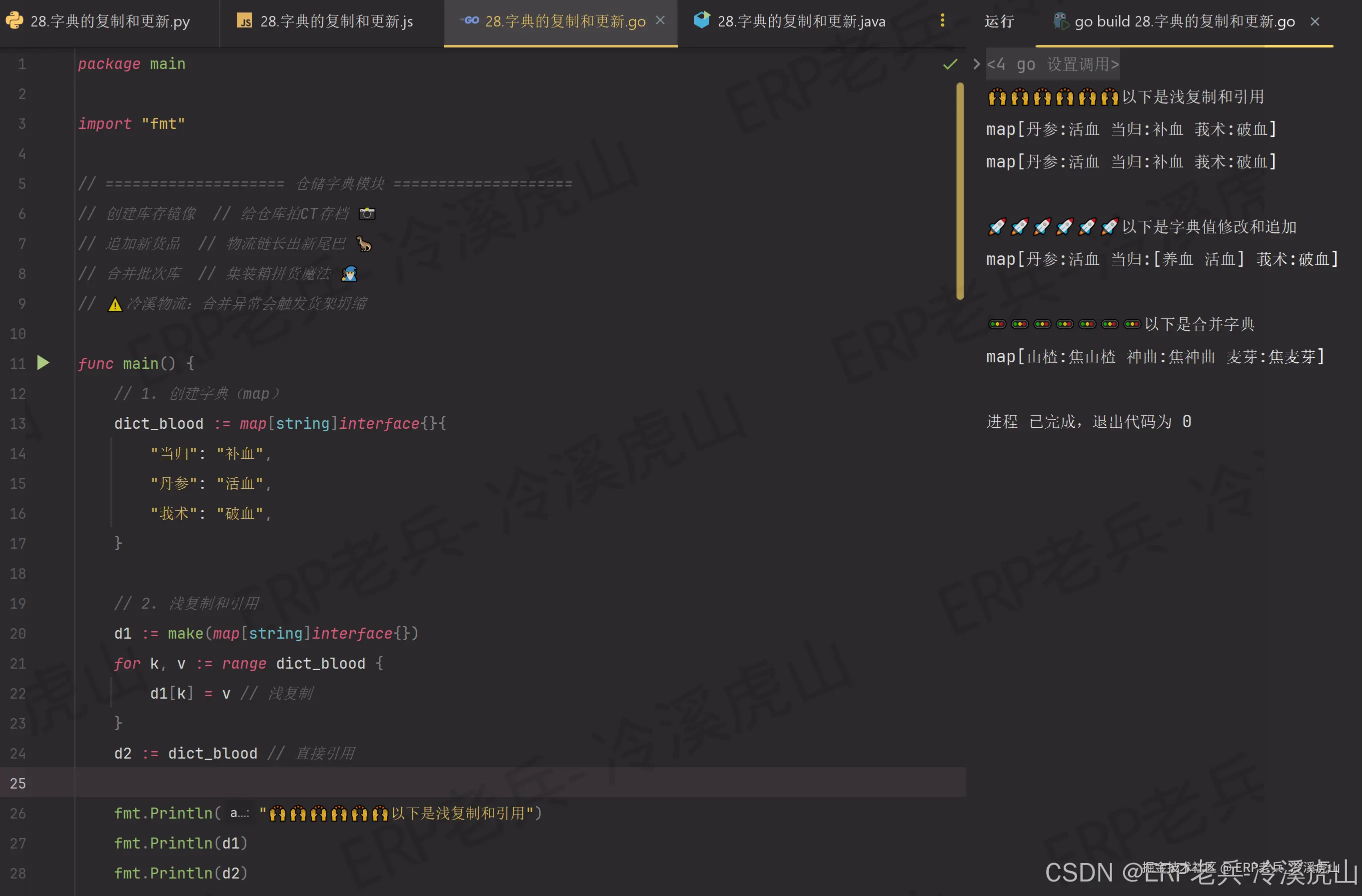Click line number 25 in the gutter

pos(17,783)
